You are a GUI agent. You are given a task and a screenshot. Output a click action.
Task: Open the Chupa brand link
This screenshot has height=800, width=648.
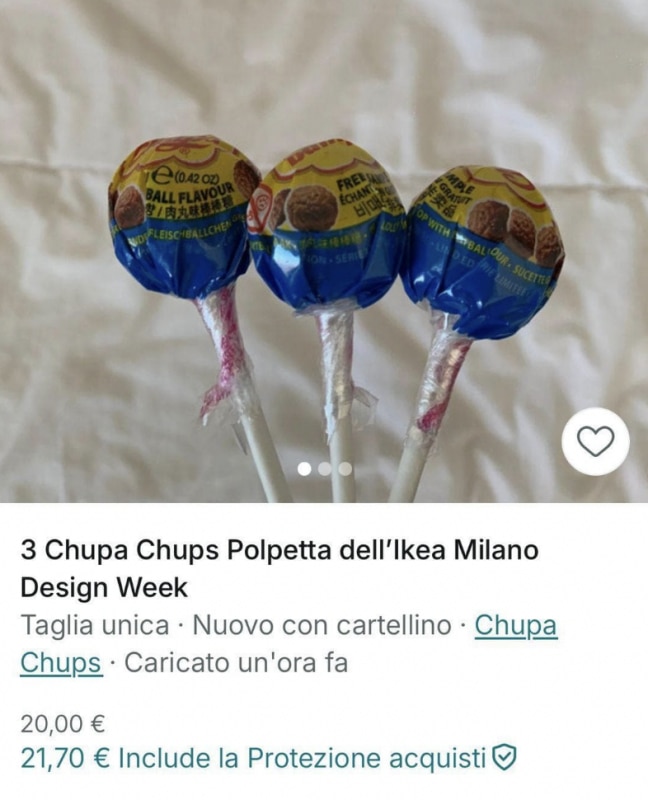(x=516, y=625)
